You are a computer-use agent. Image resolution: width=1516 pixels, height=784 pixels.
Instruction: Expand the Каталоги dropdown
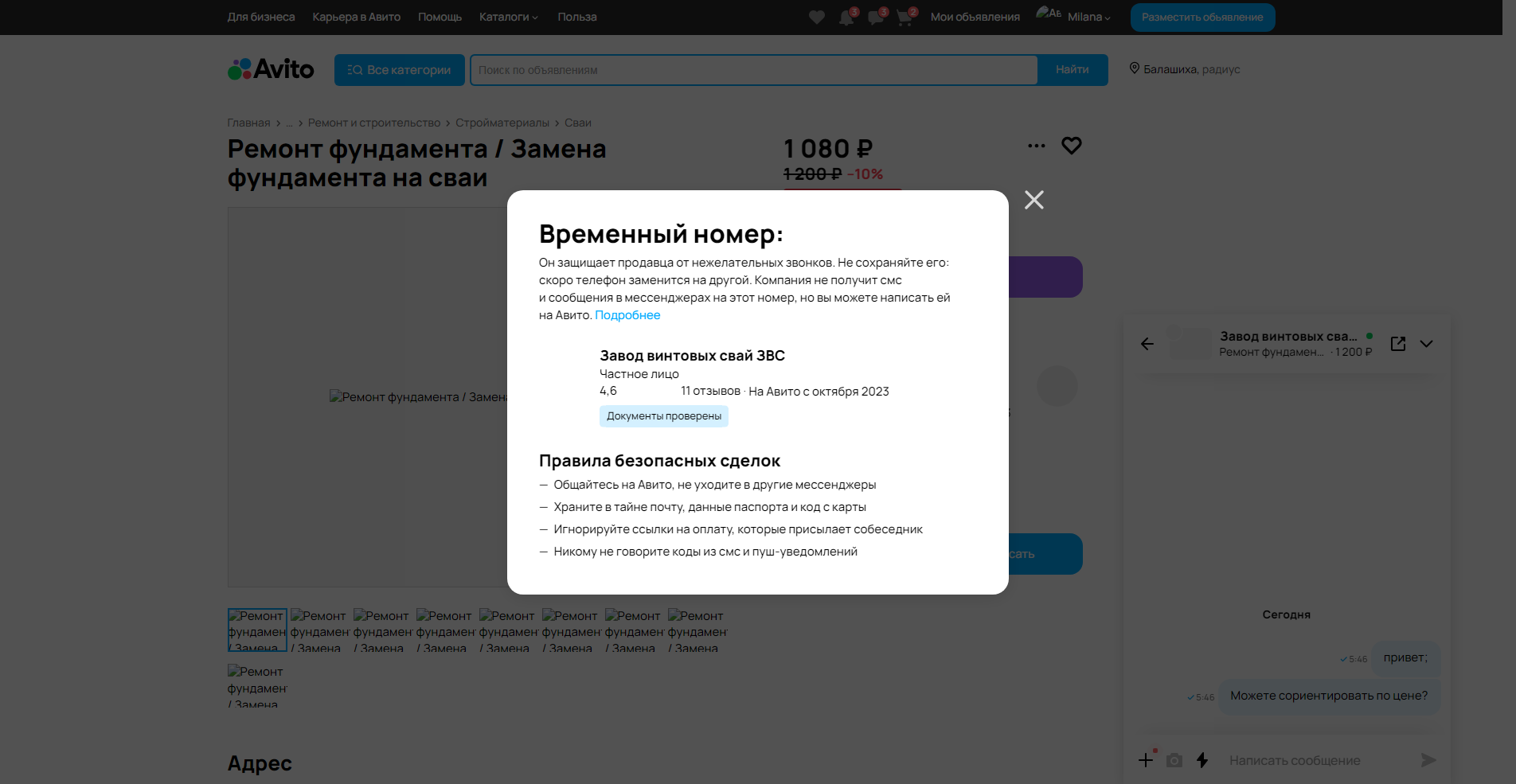(509, 17)
